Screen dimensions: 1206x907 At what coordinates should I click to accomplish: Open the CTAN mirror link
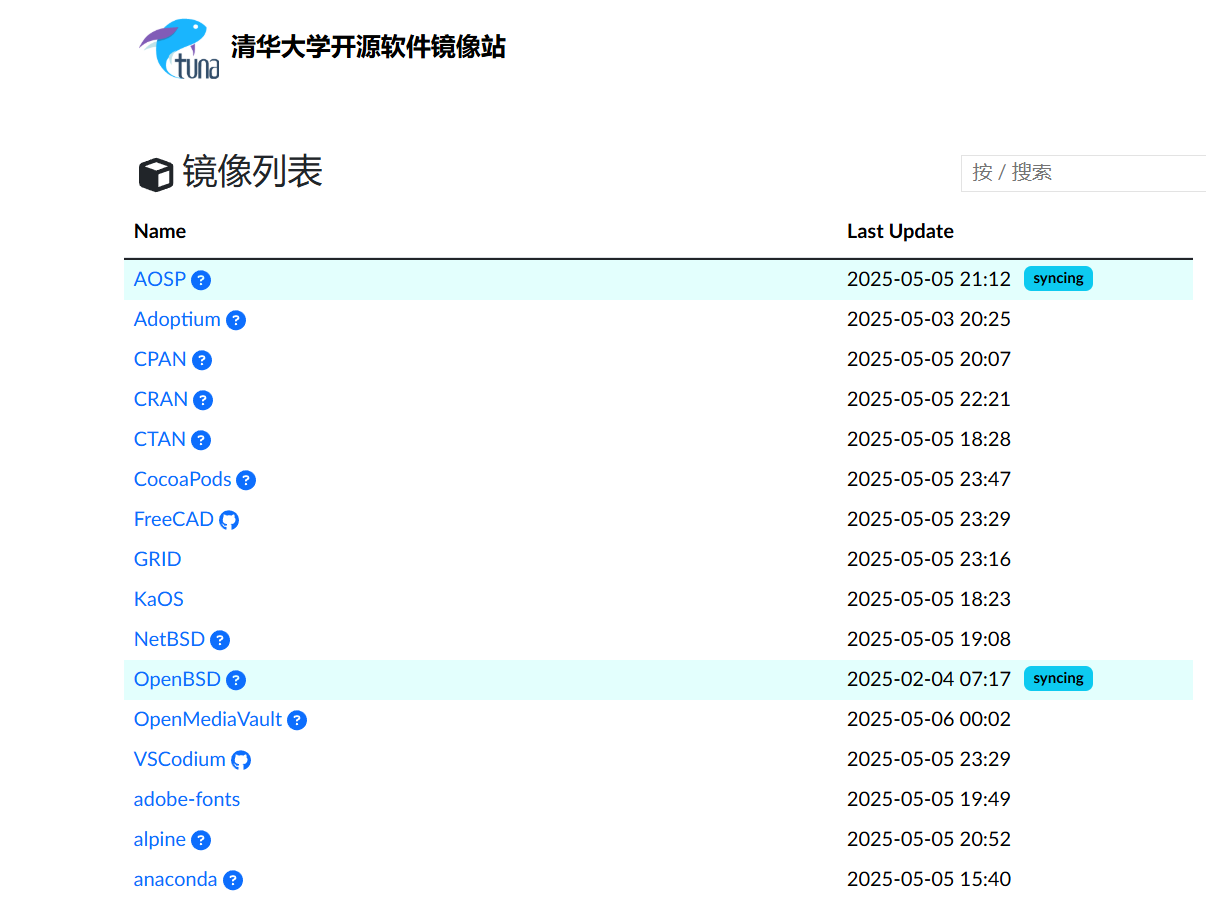click(x=160, y=439)
